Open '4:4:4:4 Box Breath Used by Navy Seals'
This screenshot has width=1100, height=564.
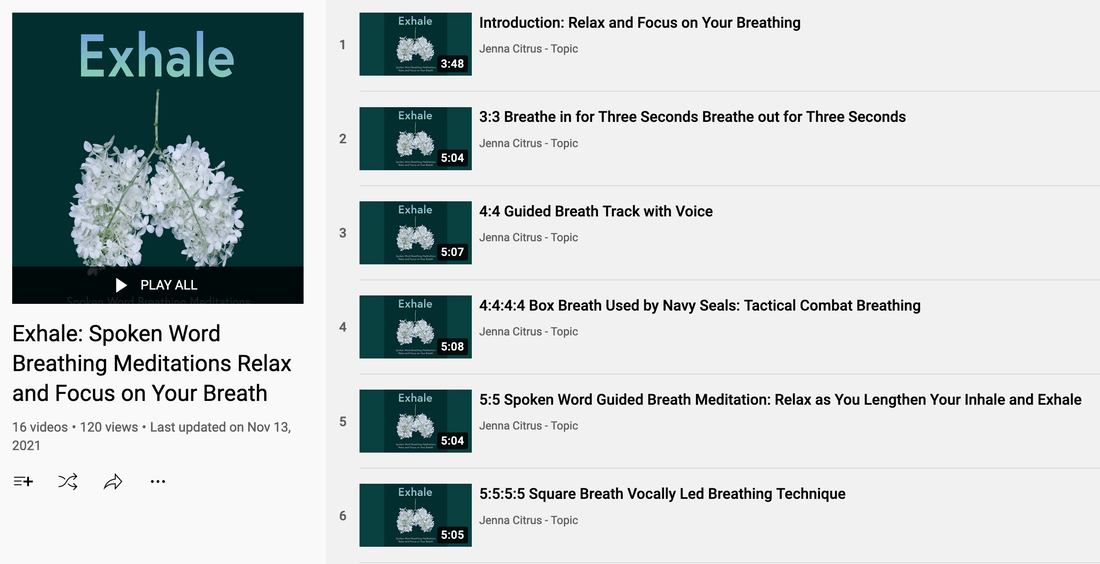click(699, 305)
